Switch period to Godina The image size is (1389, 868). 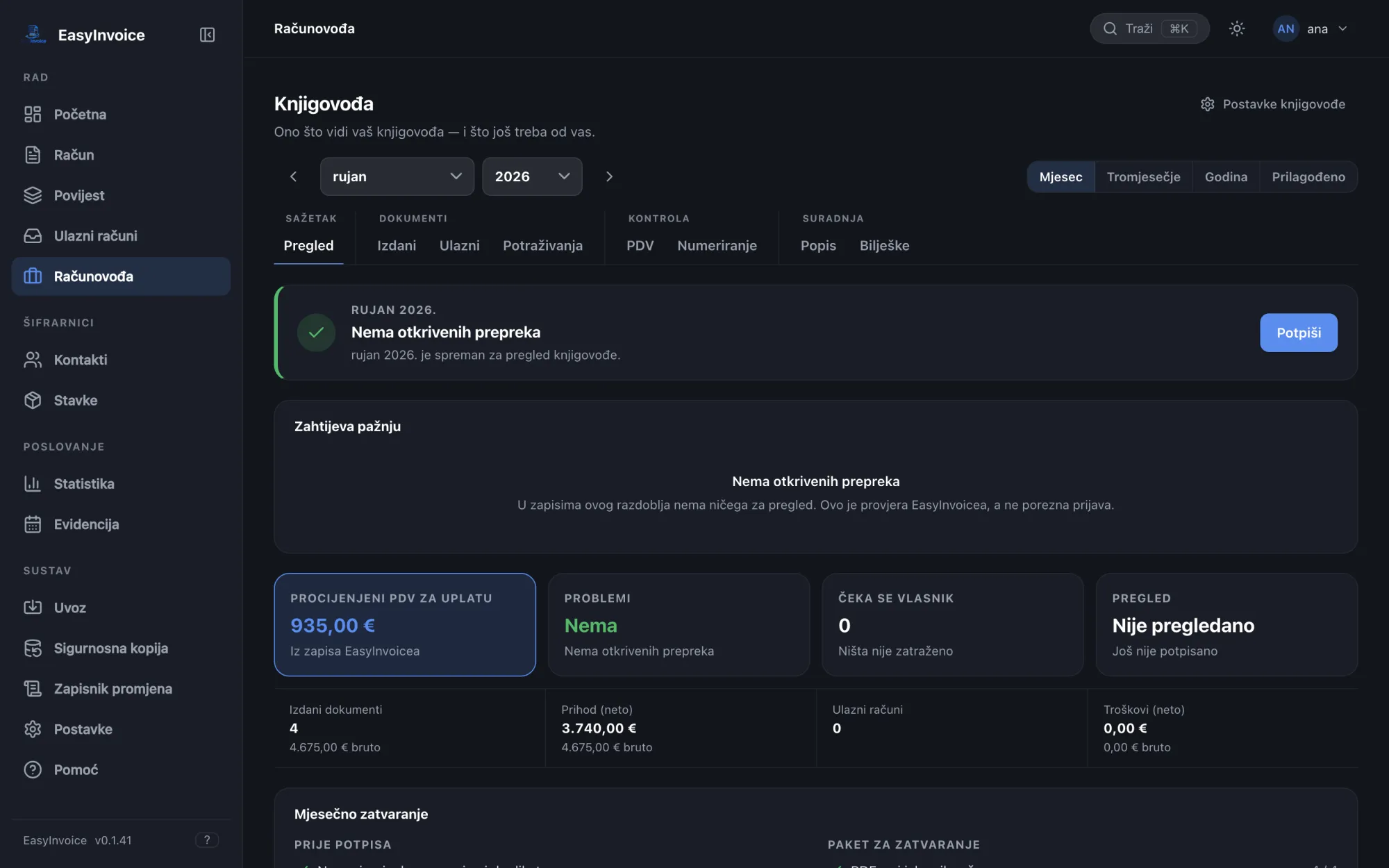tap(1226, 177)
